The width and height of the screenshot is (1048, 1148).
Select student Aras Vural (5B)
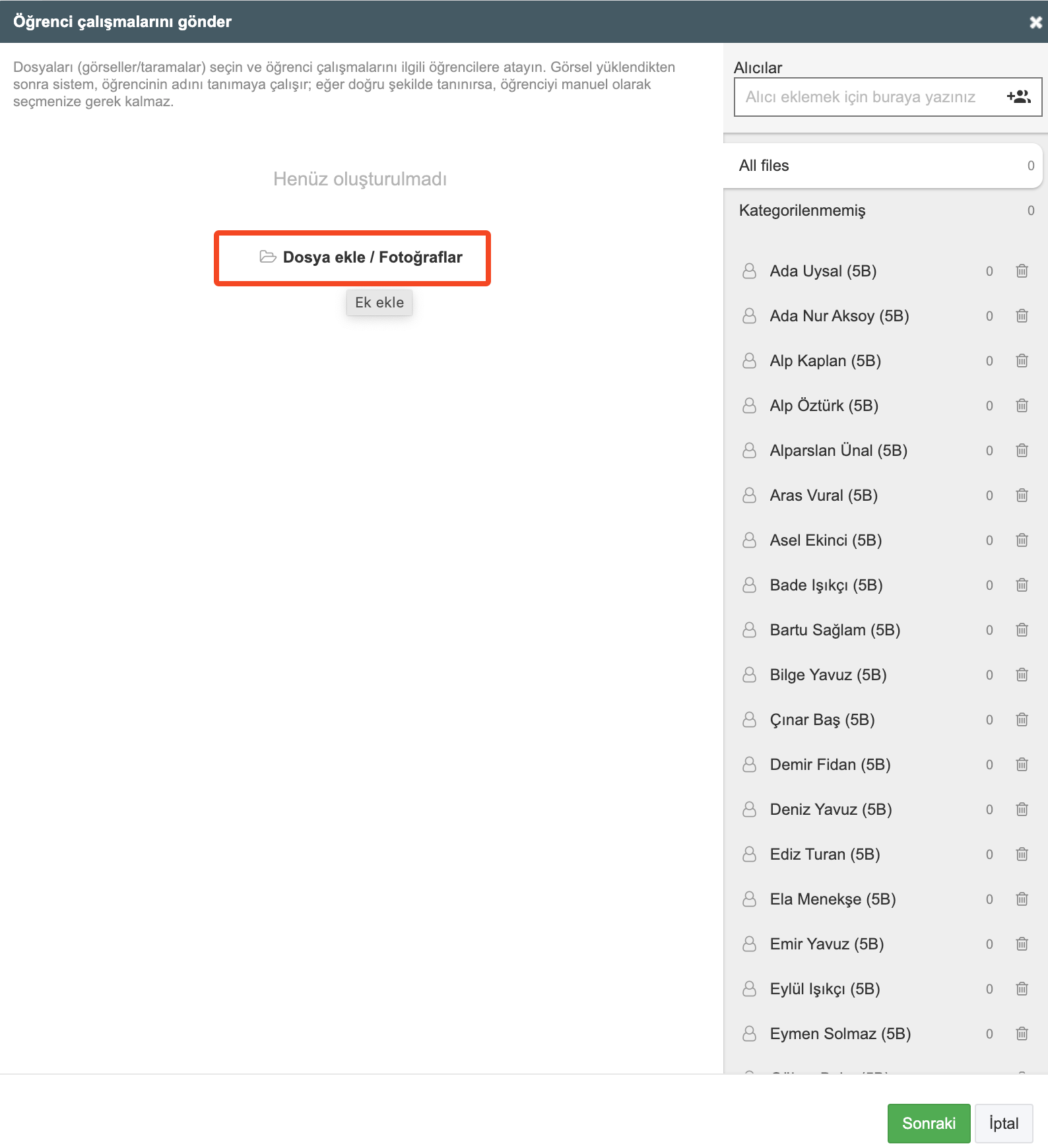[884, 495]
